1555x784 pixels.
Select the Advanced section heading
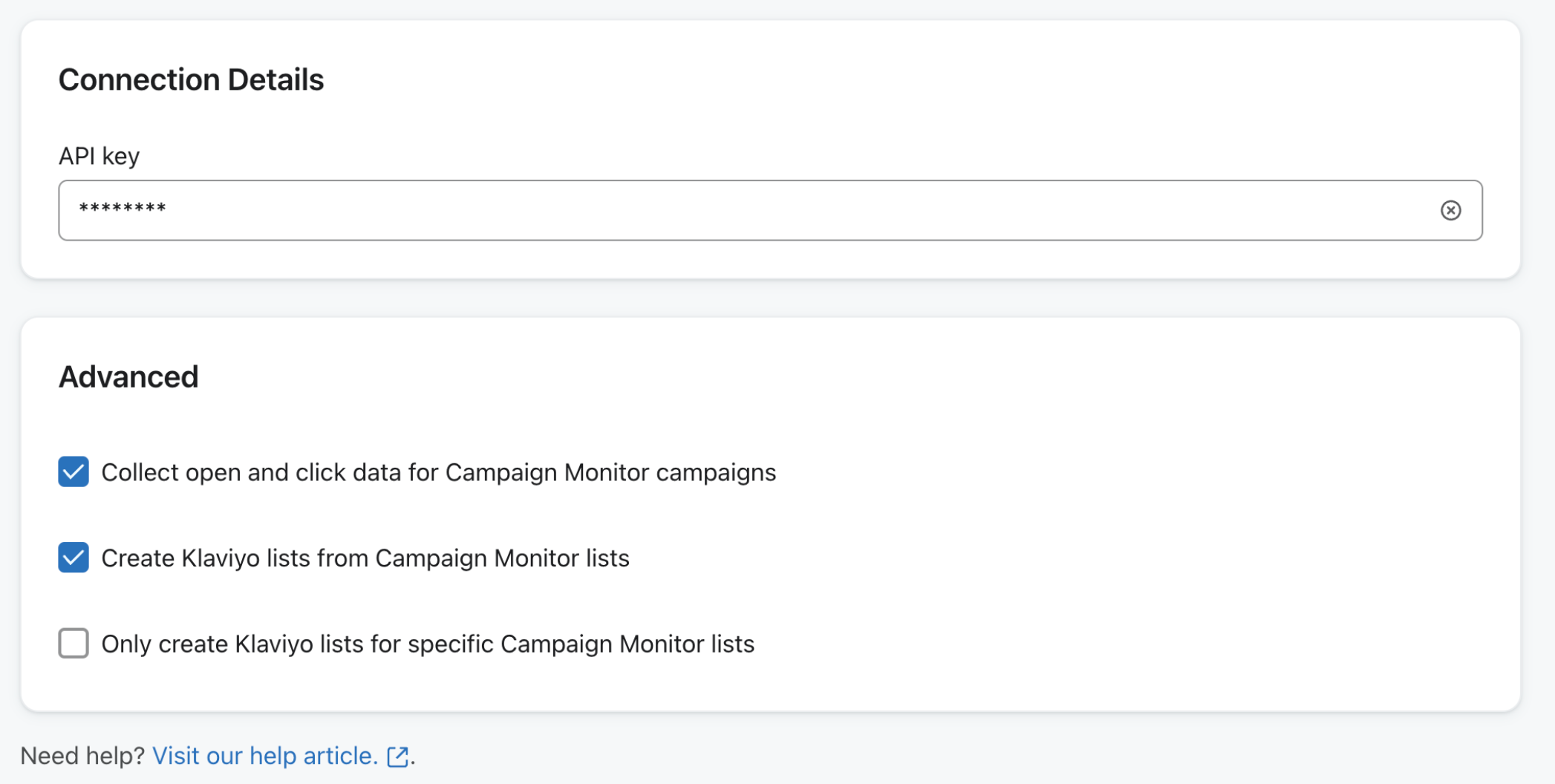tap(128, 377)
